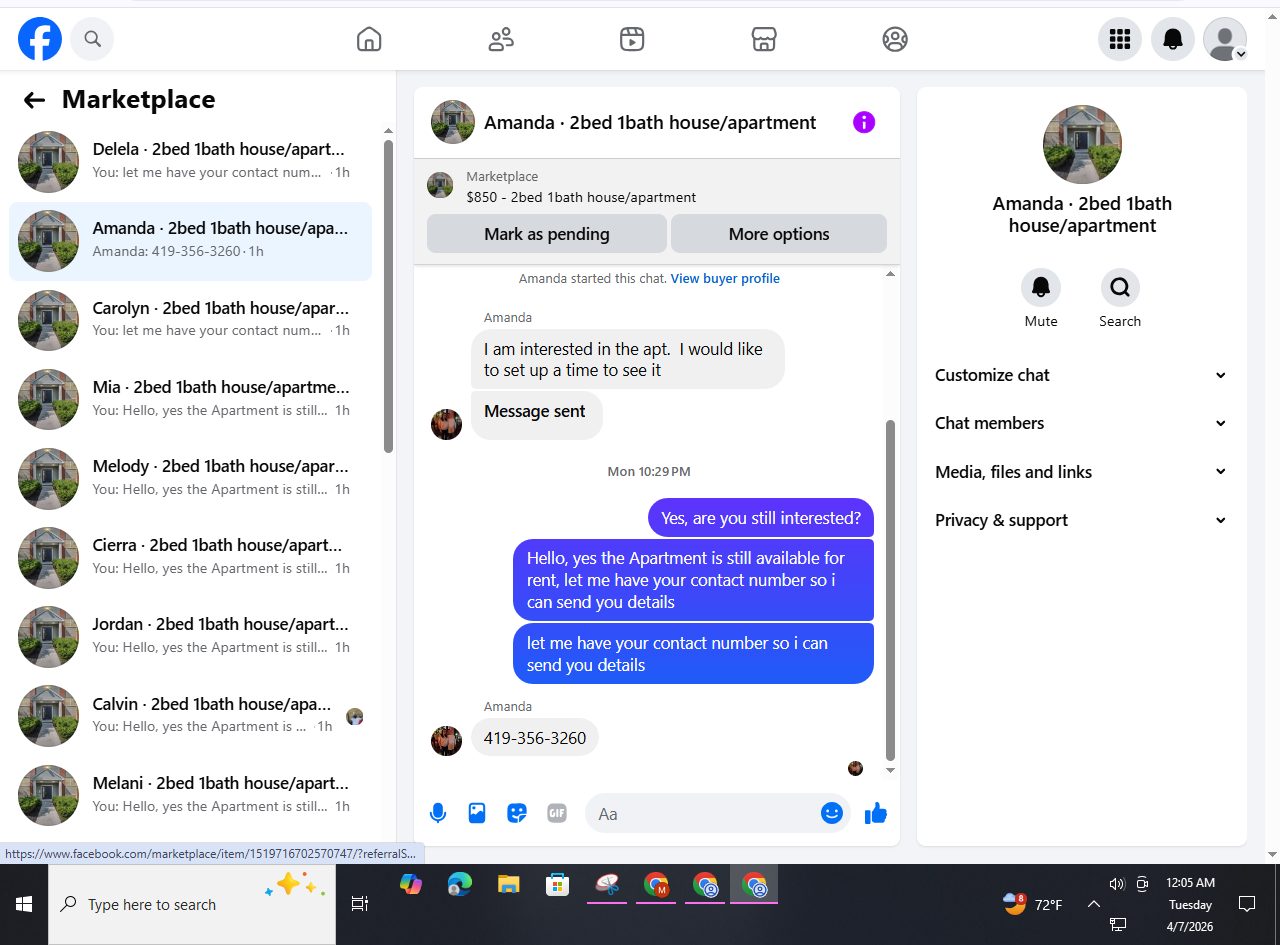Open the emoji picker smiley icon

pyautogui.click(x=832, y=813)
